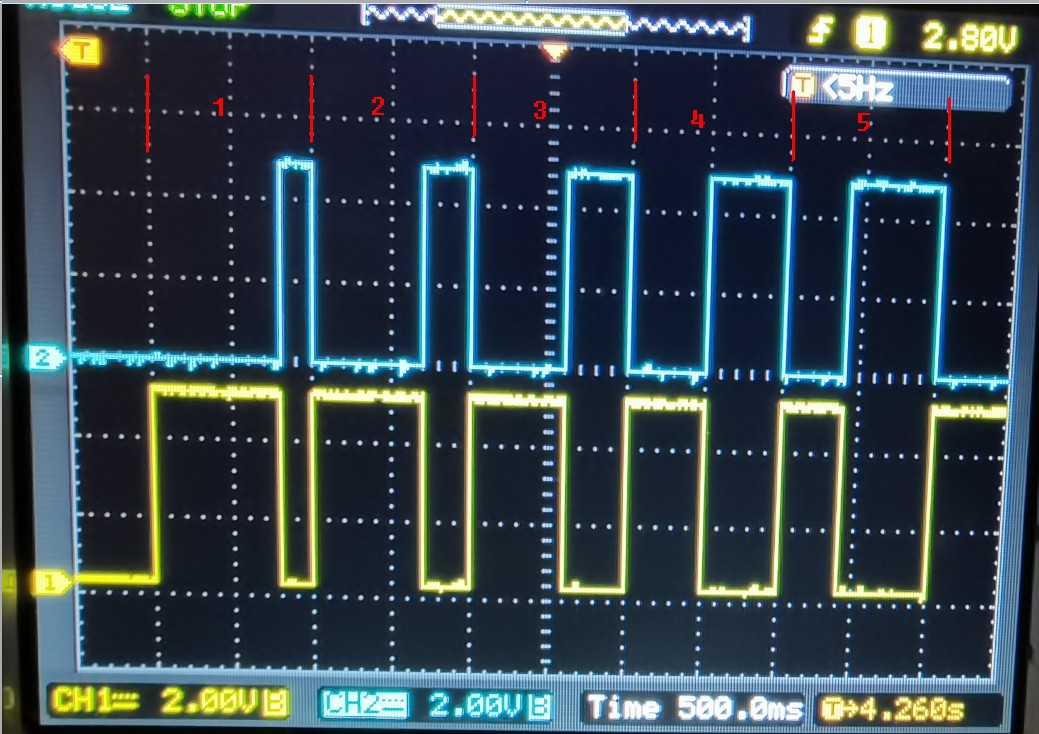Click the CH2 bandwidth limit B icon
The image size is (1039, 734).
540,706
